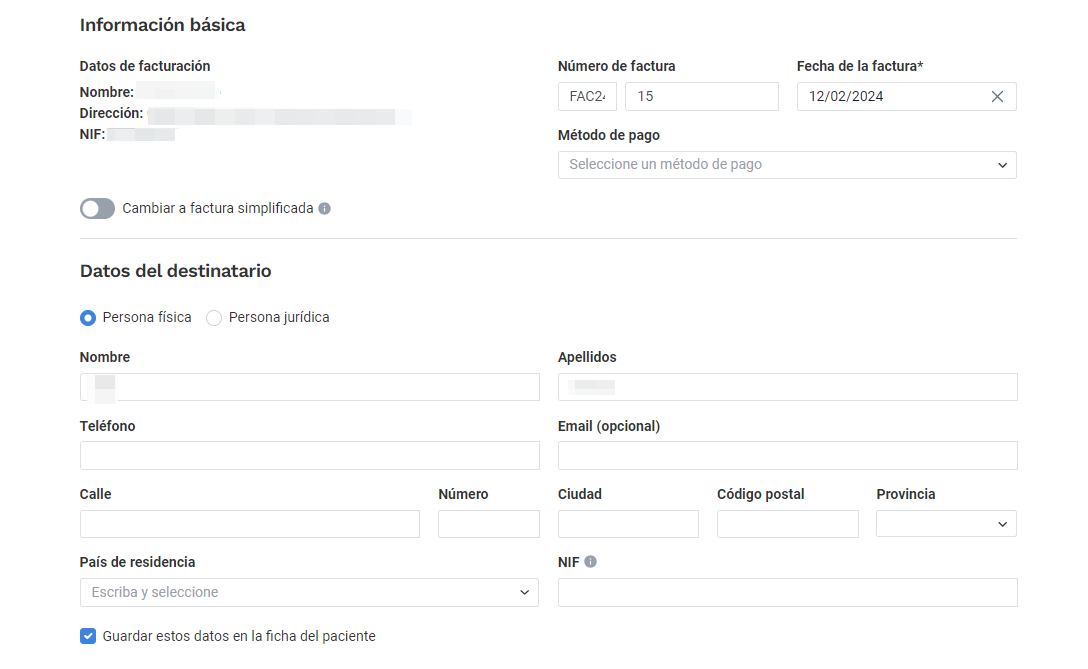
Task: Click the Teléfono input field
Action: (309, 455)
